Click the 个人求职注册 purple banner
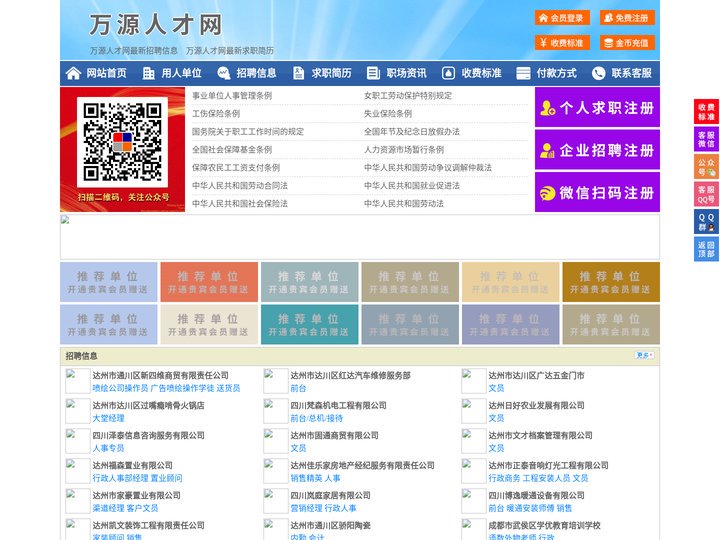720x540 pixels. point(597,107)
